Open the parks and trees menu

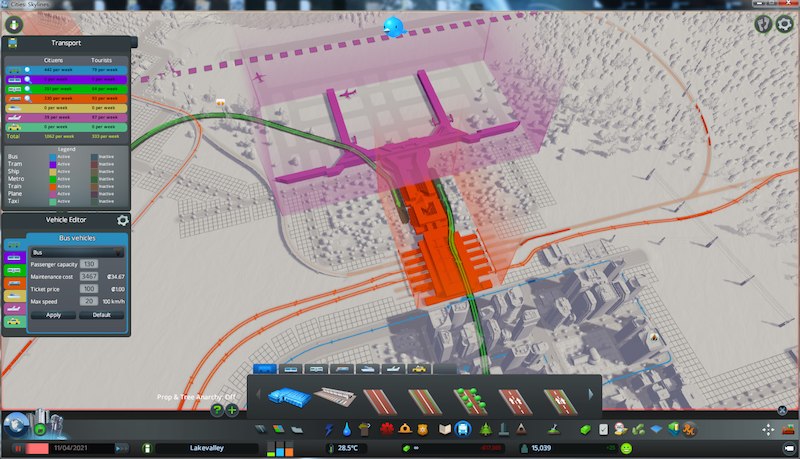482,429
